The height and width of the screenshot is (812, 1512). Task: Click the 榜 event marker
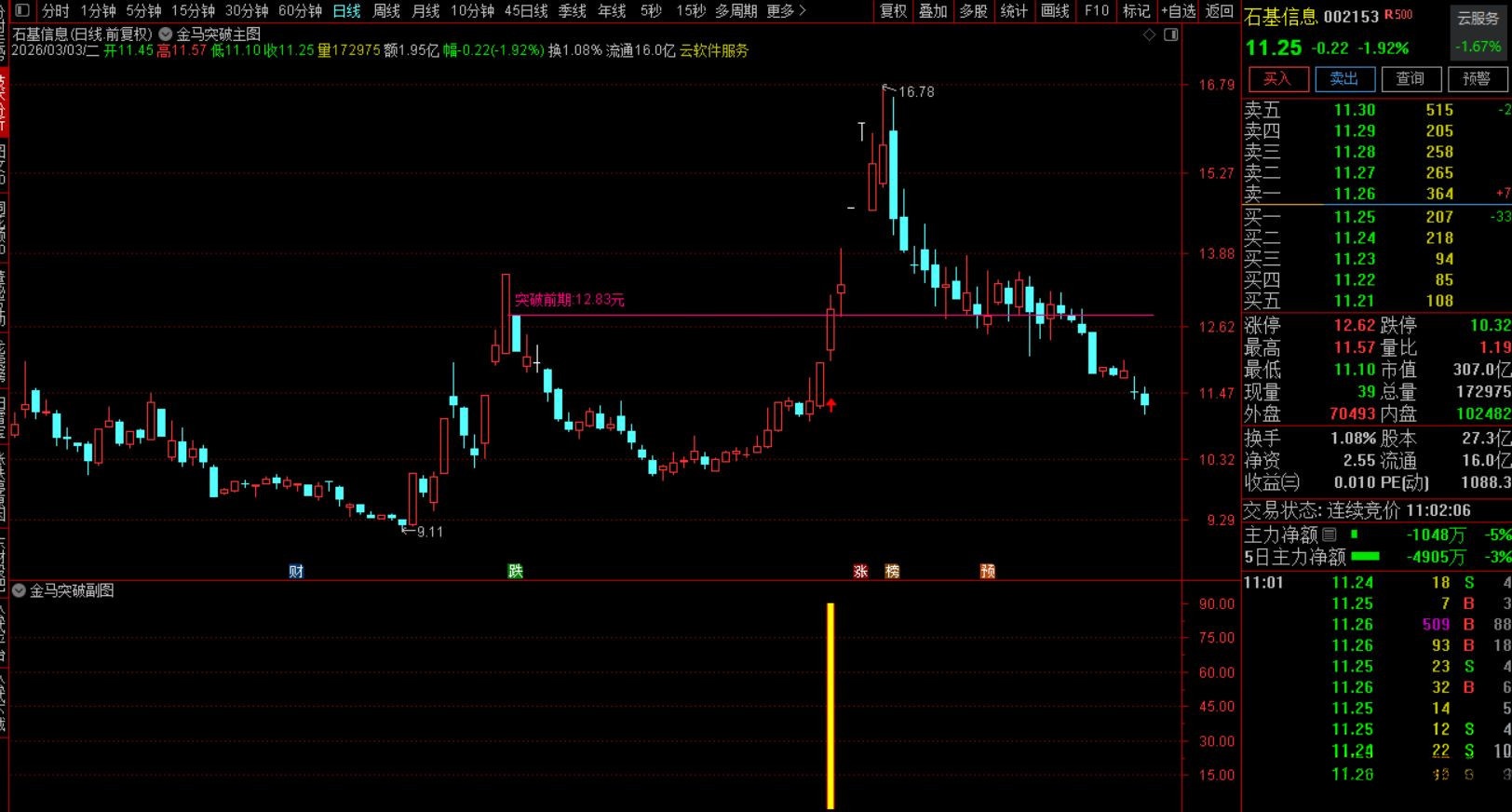892,571
